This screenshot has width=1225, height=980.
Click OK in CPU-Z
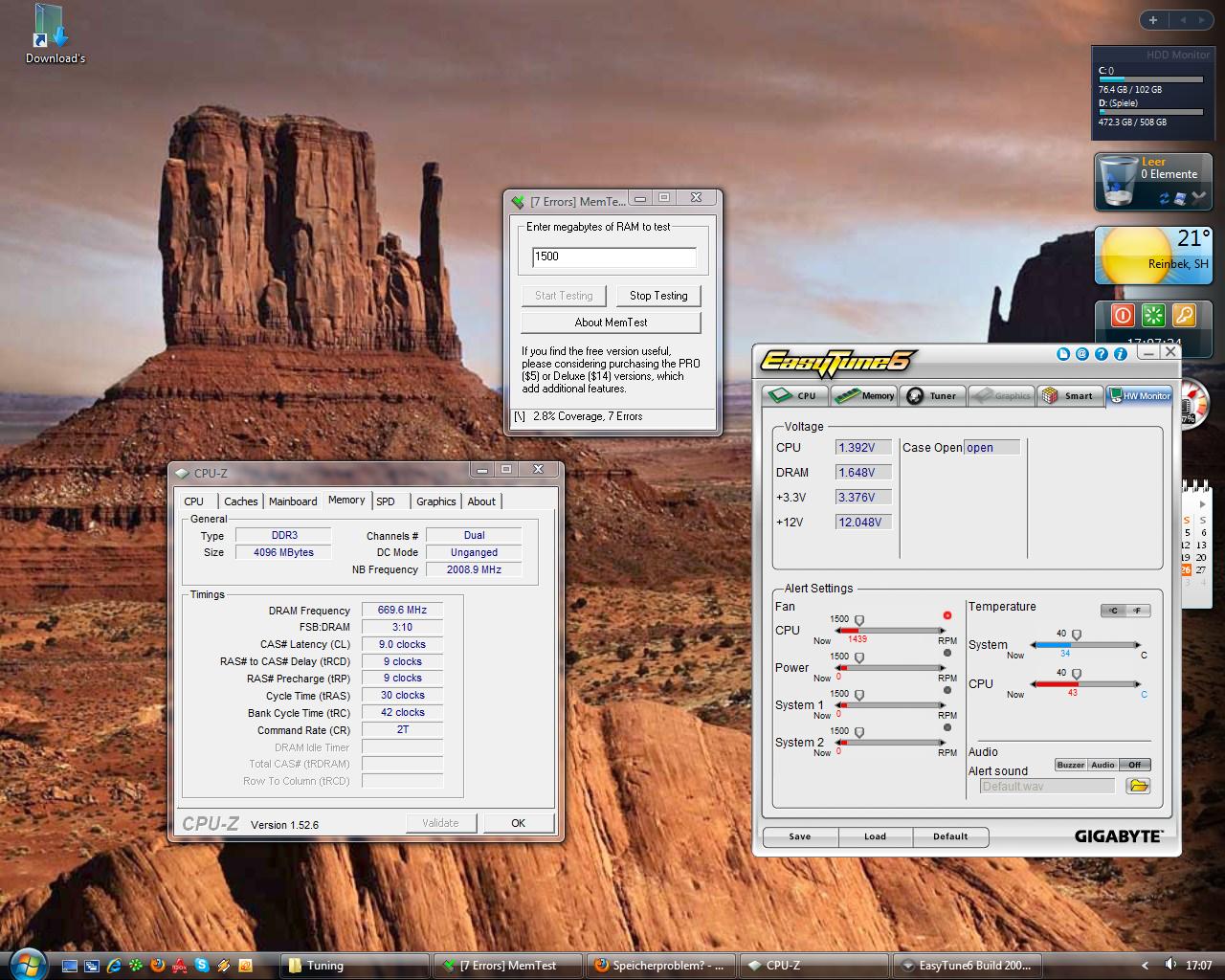(x=518, y=823)
